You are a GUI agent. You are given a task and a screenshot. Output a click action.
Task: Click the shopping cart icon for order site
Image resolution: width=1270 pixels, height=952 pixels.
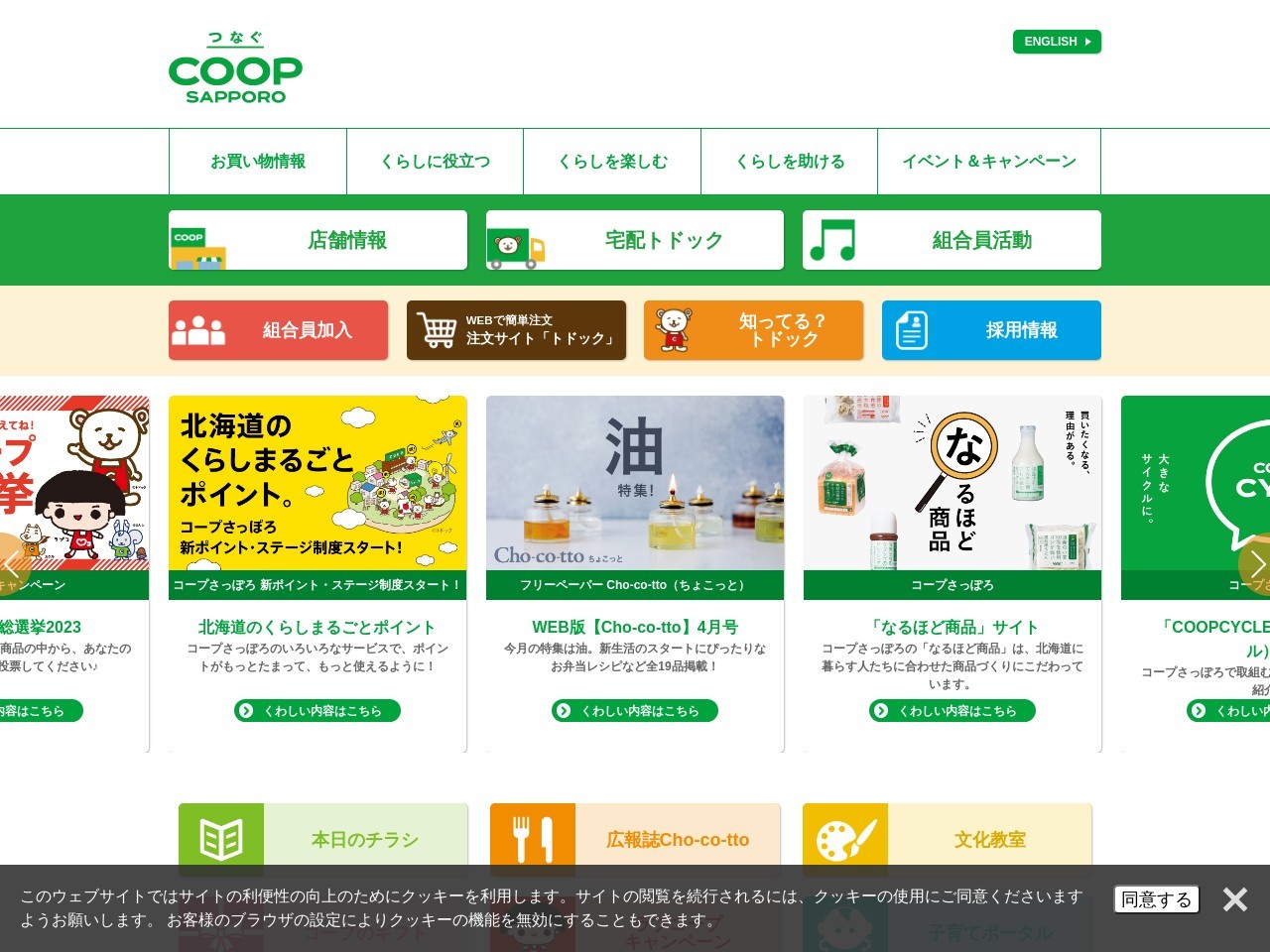pos(437,330)
